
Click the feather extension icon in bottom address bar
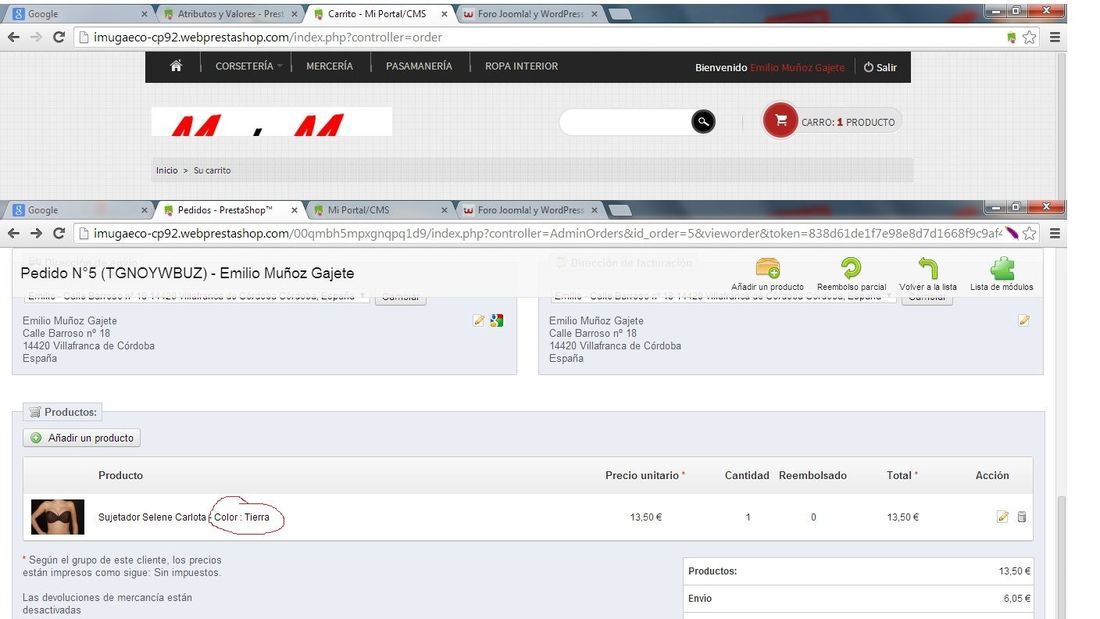click(1011, 233)
